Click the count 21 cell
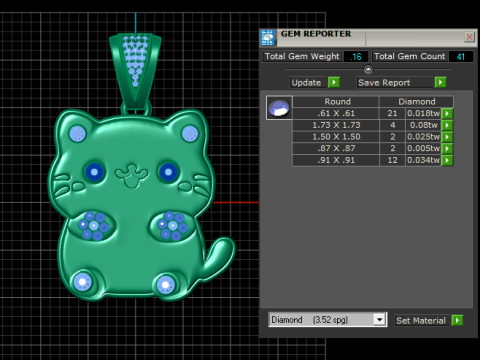 pyautogui.click(x=392, y=113)
